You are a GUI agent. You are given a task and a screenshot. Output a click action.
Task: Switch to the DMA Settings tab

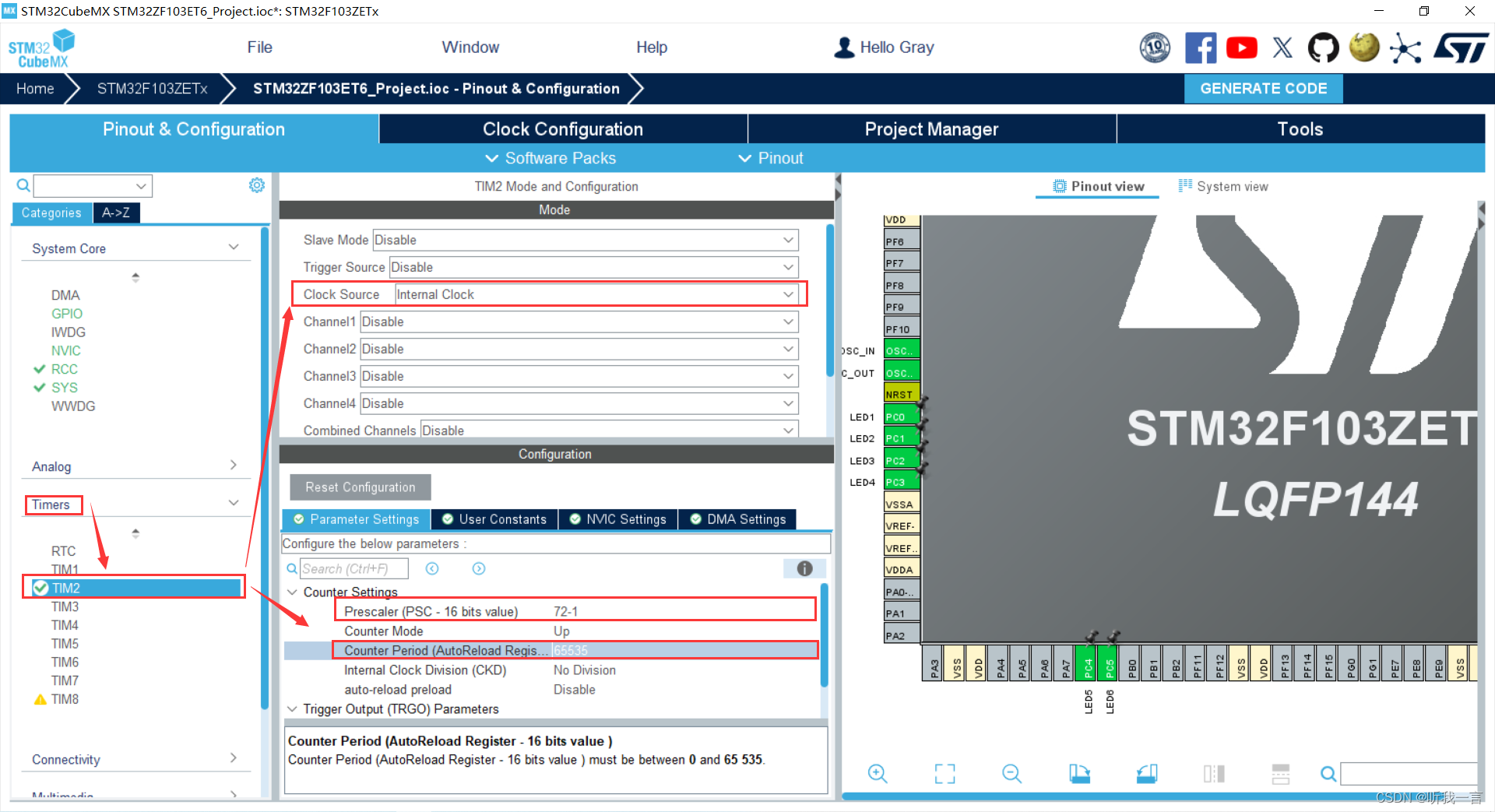pyautogui.click(x=738, y=519)
